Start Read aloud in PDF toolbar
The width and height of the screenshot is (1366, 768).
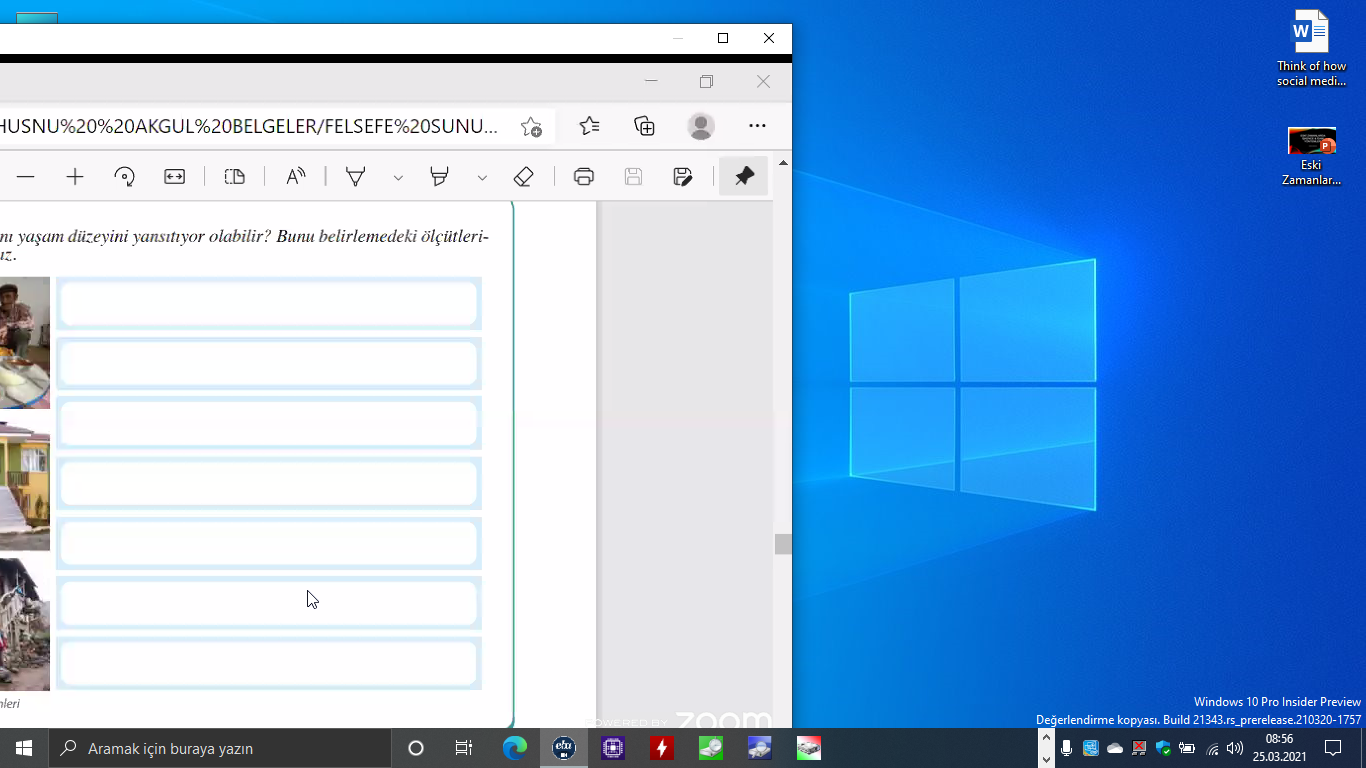pos(295,177)
